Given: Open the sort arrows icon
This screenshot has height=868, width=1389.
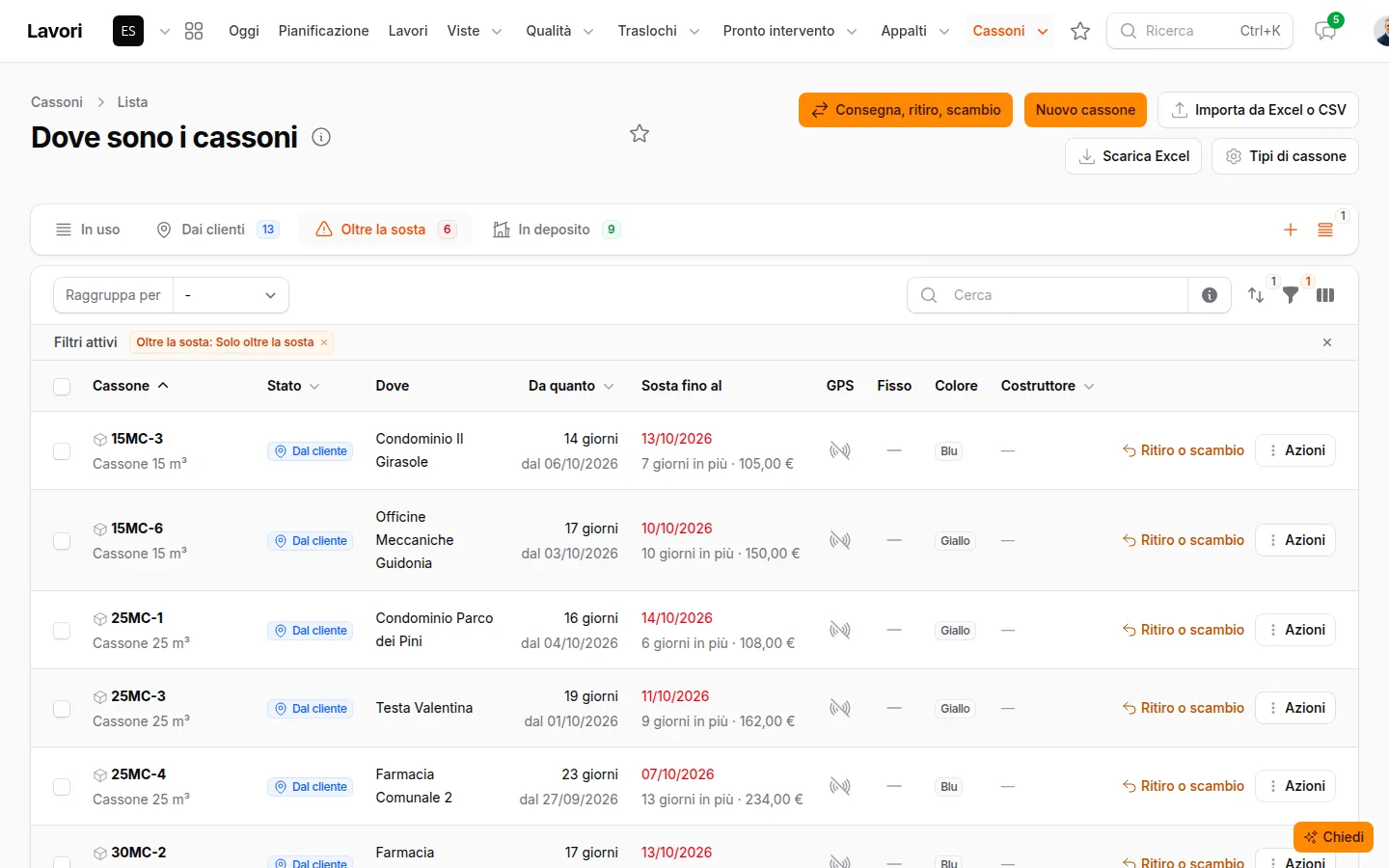Looking at the screenshot, I should pos(1256,295).
